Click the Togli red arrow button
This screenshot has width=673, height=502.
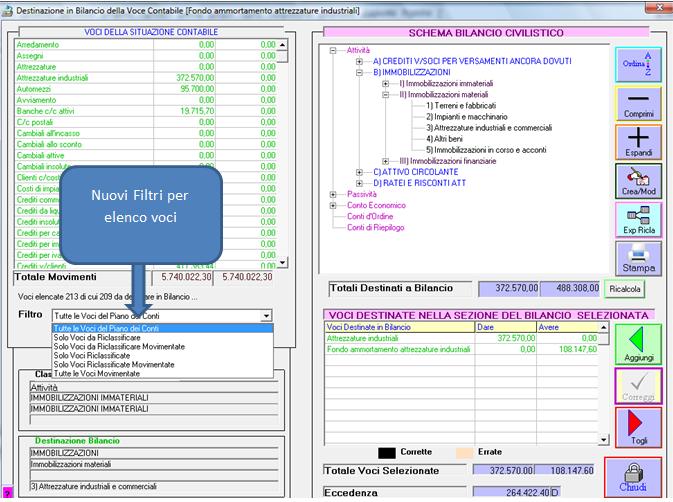coord(638,427)
